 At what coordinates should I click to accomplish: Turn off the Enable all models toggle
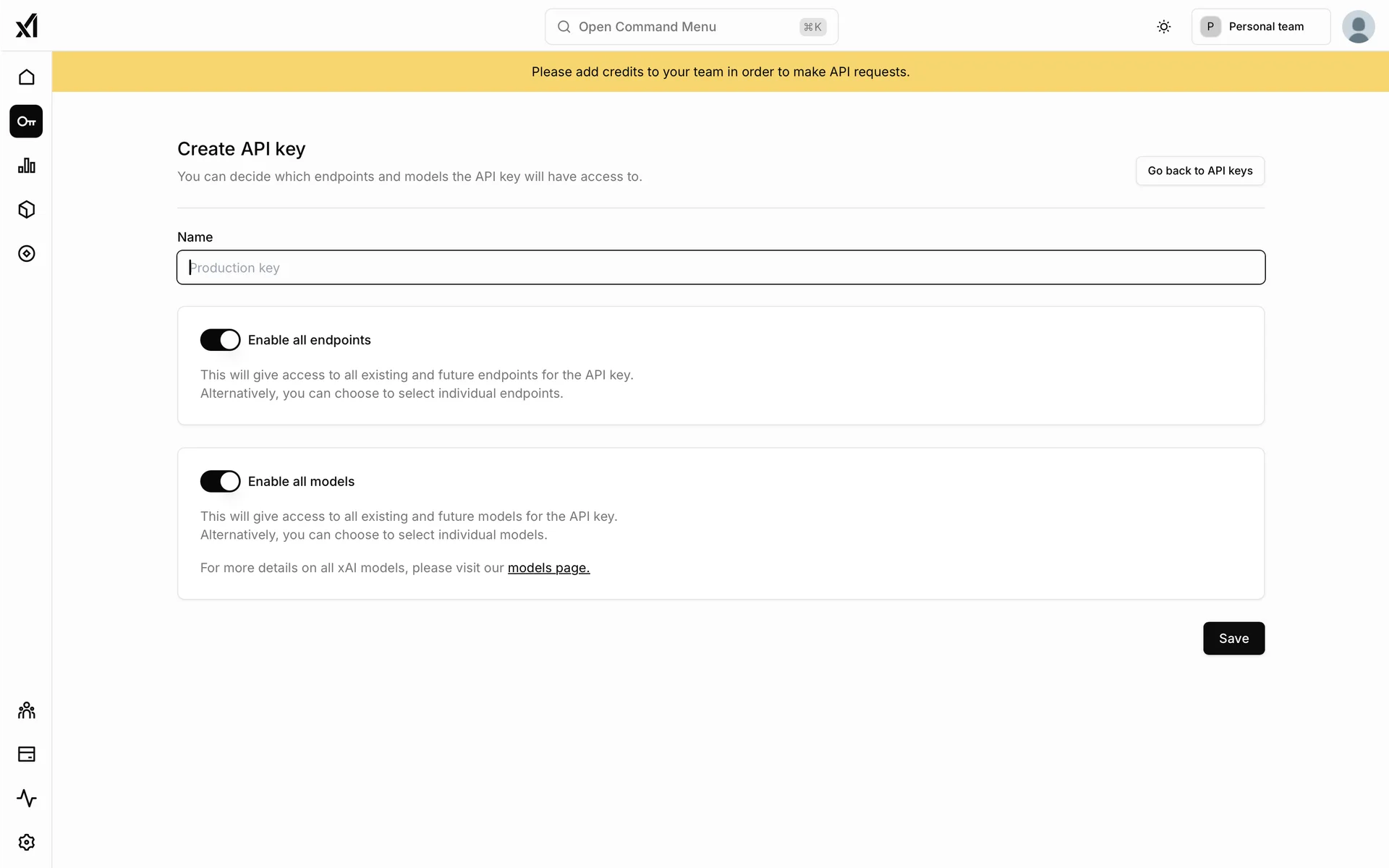220,482
